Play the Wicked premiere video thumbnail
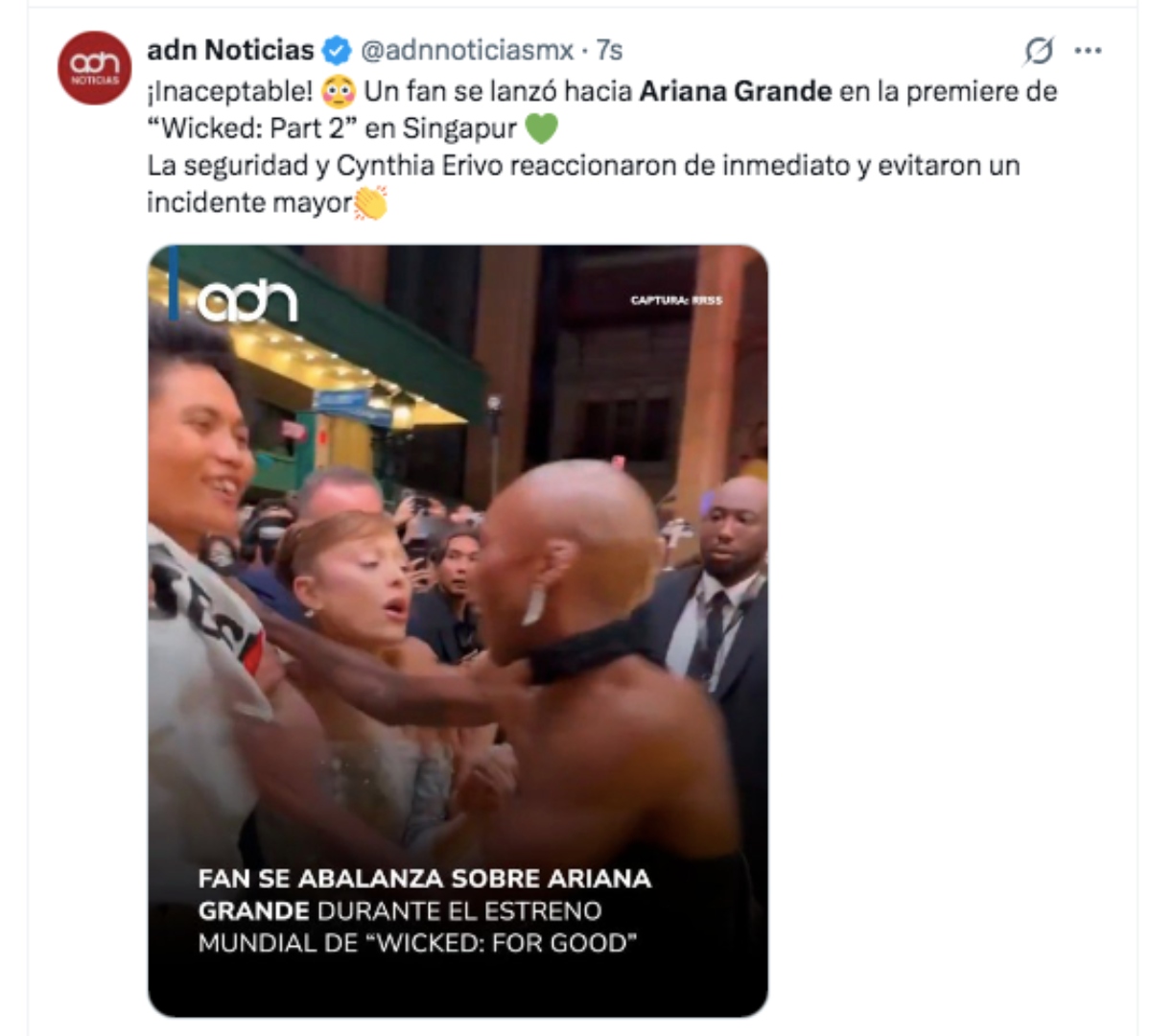Viewport: 1151px width, 1036px height. (x=458, y=631)
